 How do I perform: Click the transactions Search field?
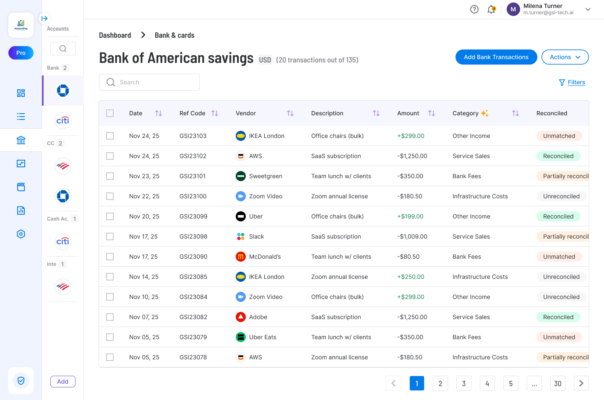(149, 82)
